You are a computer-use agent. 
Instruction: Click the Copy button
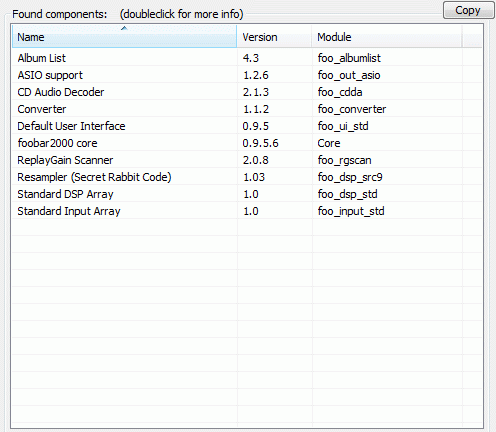point(468,10)
